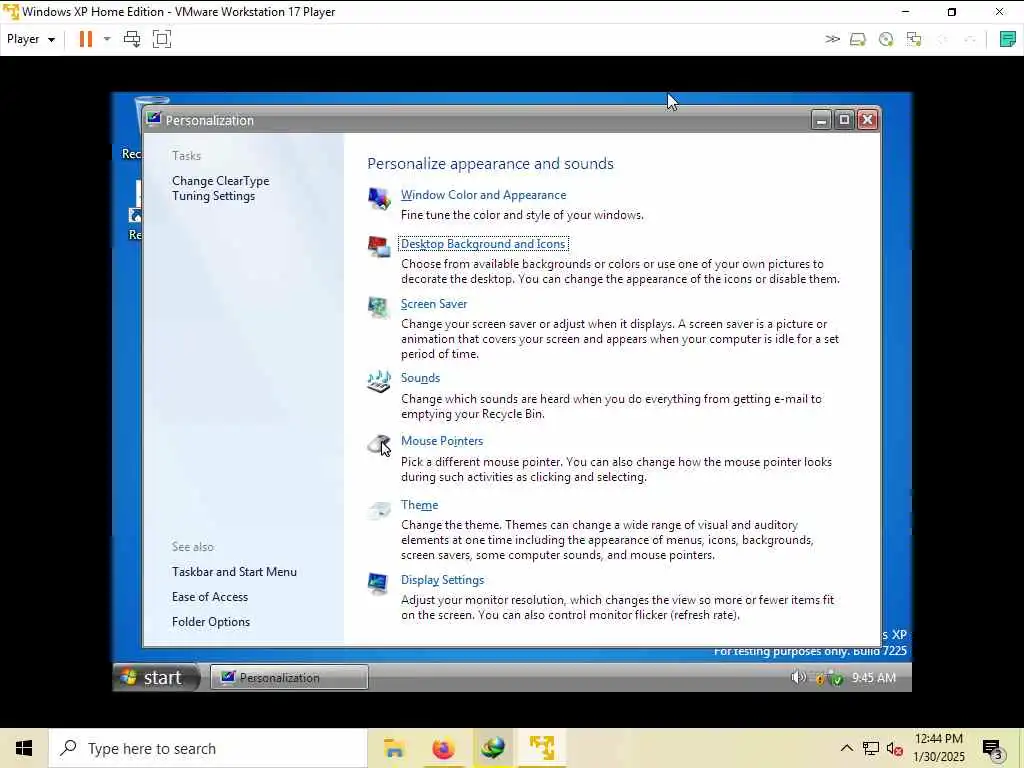Screen dimensions: 1024x768
Task: Click the Window Color and Appearance icon
Action: [x=379, y=198]
